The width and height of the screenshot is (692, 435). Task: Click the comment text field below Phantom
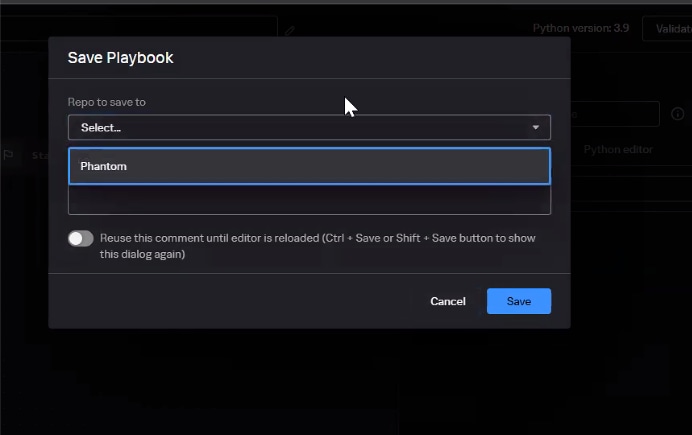(309, 200)
